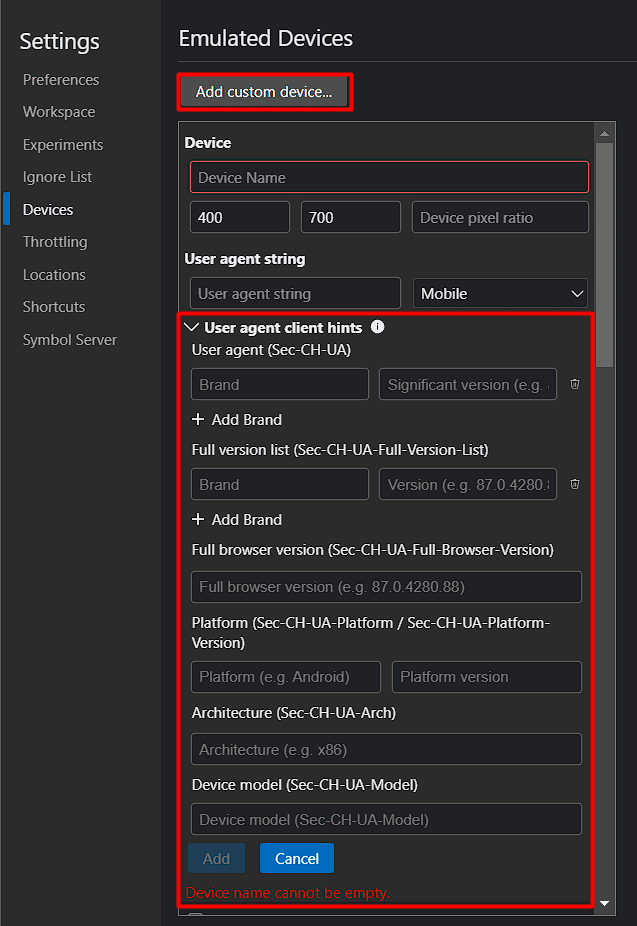Open the Experiments settings tab
Image resolution: width=637 pixels, height=926 pixels.
point(63,145)
